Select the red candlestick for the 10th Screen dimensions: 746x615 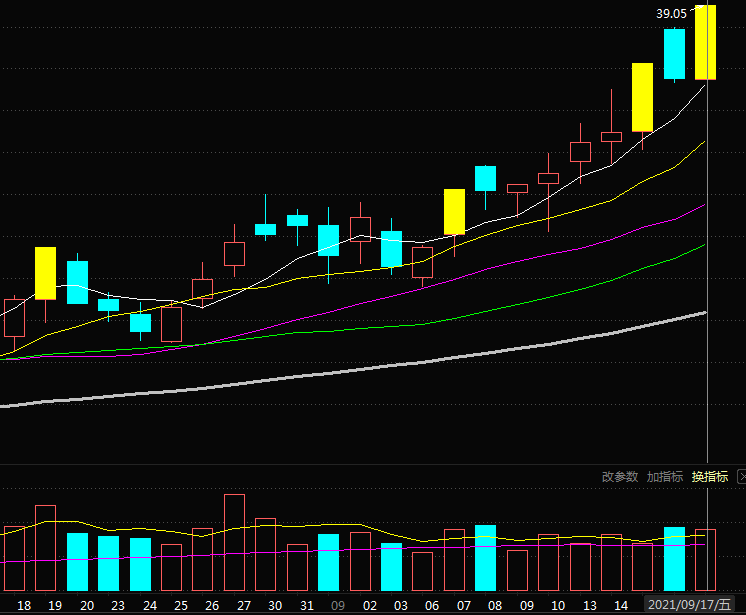(549, 178)
